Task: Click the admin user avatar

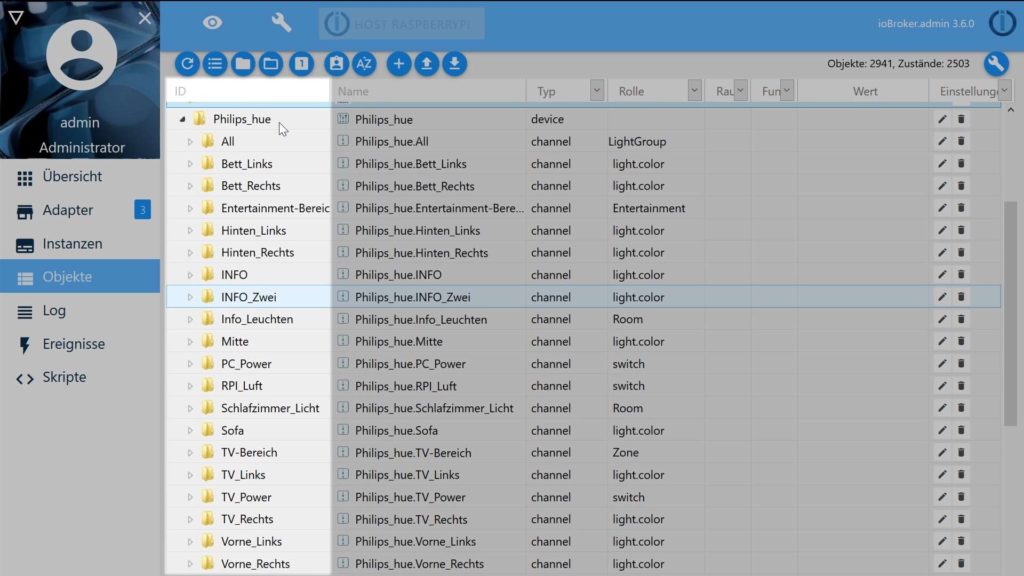Action: (x=82, y=55)
